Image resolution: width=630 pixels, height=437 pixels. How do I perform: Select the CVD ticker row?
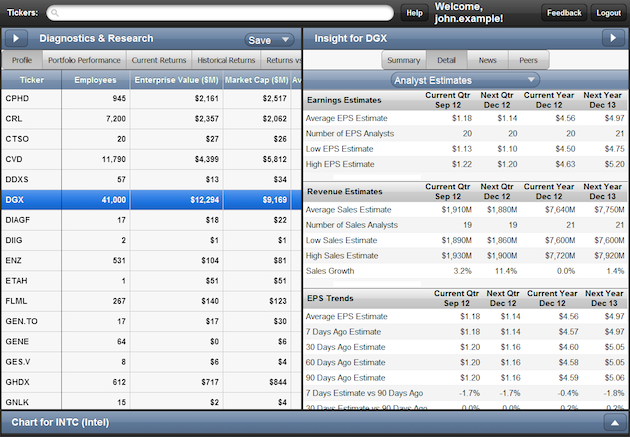[x=151, y=159]
